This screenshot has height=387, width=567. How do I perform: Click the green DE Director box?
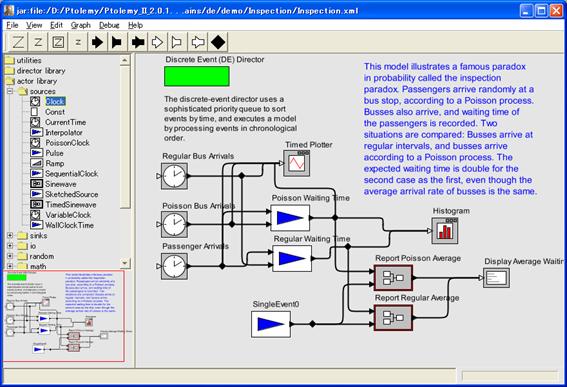(197, 76)
